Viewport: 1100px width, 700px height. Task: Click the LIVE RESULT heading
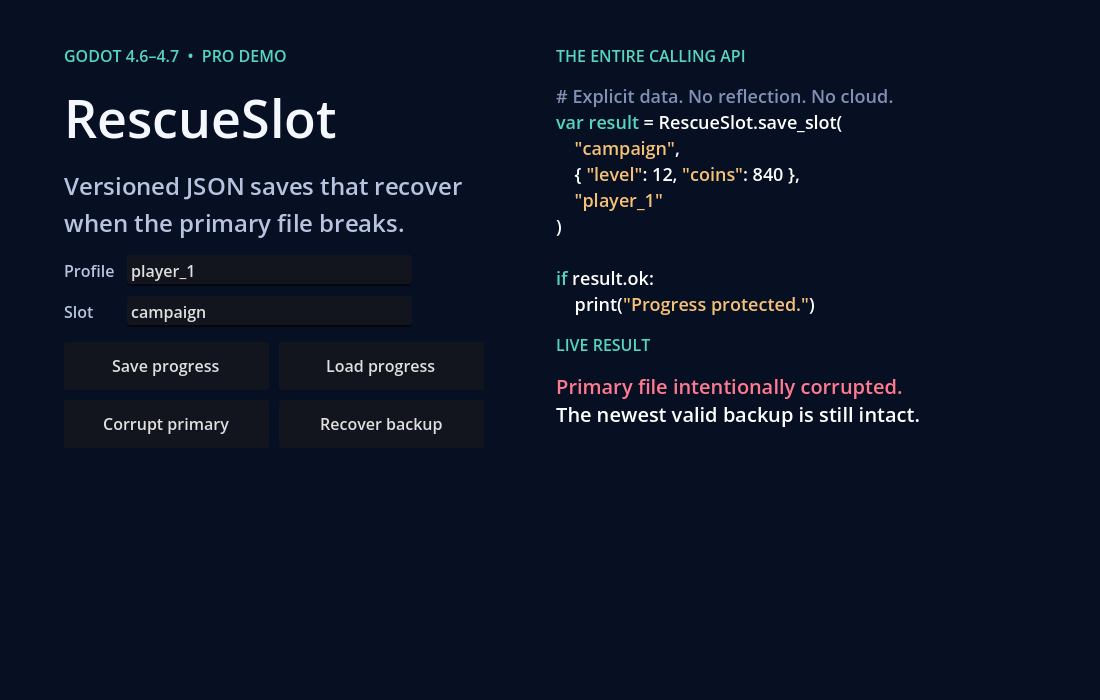click(x=603, y=345)
